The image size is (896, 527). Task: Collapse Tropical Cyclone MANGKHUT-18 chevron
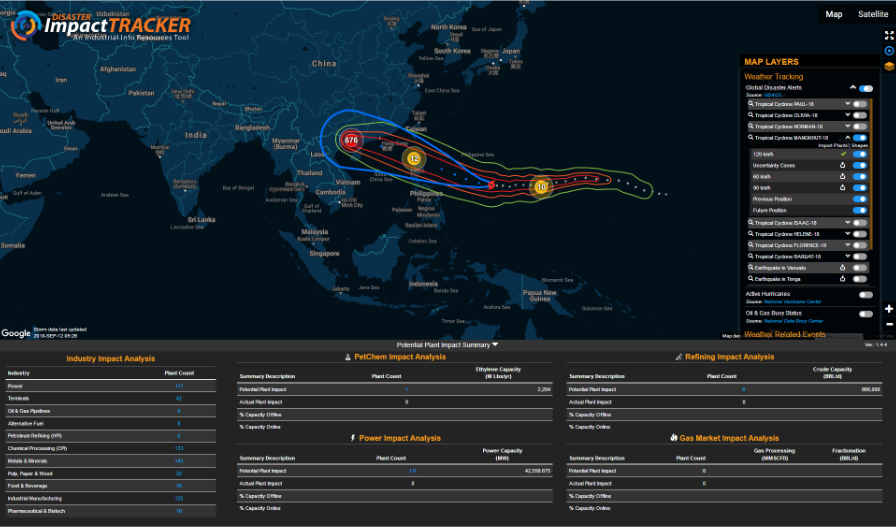tap(847, 137)
